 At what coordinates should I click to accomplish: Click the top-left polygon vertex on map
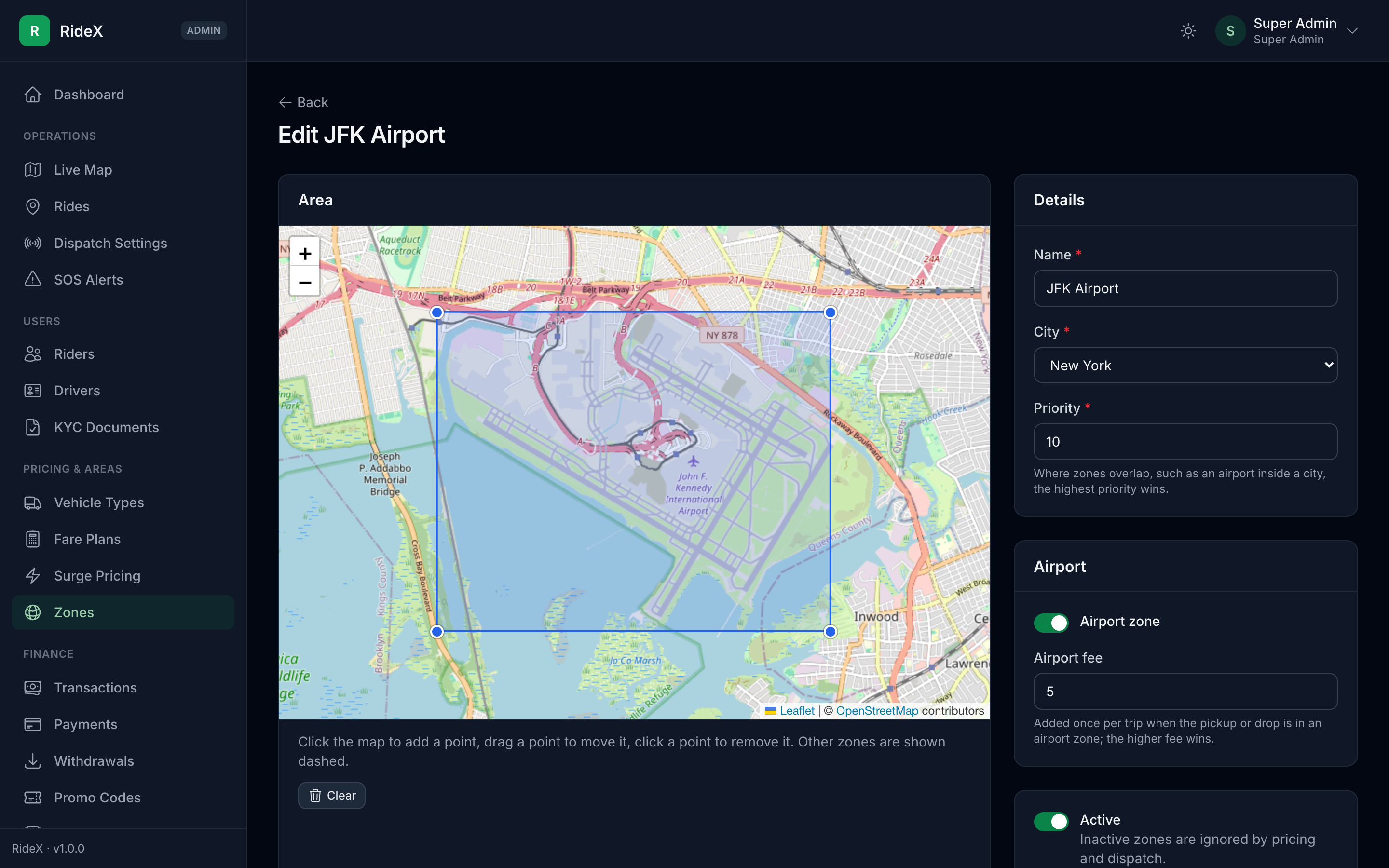[x=437, y=312]
